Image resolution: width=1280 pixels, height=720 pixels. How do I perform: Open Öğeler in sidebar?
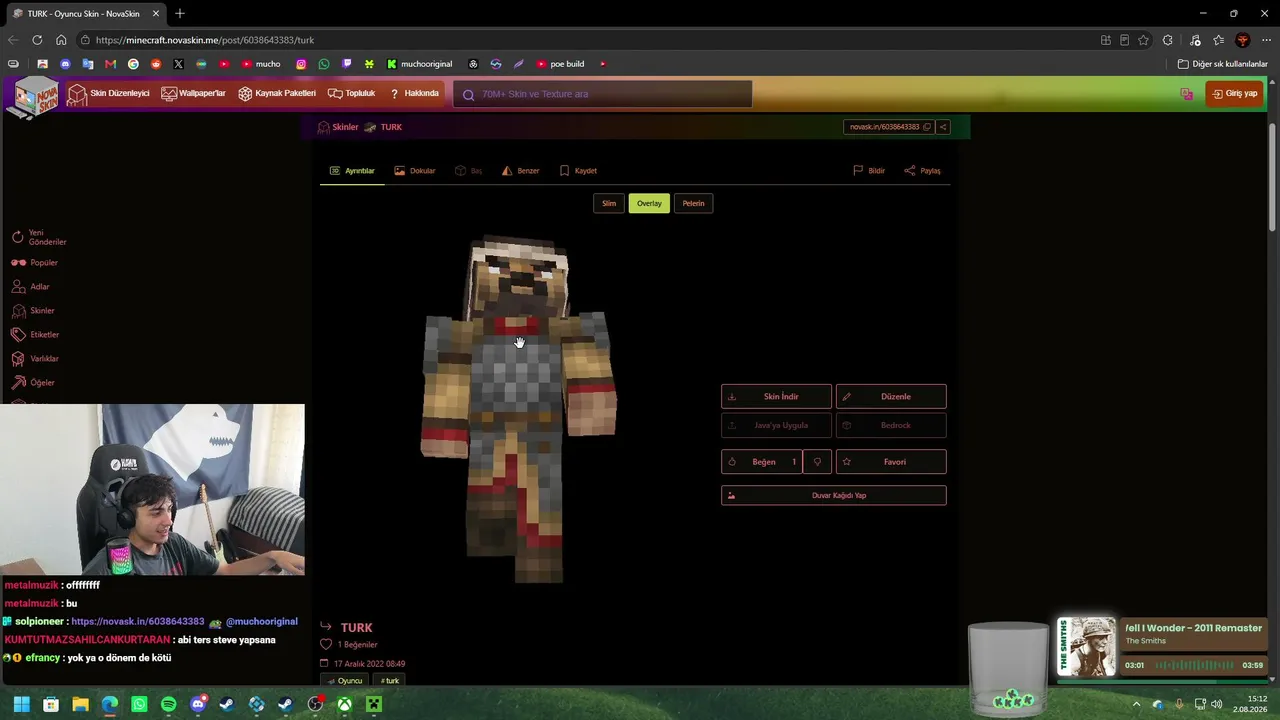[33, 383]
